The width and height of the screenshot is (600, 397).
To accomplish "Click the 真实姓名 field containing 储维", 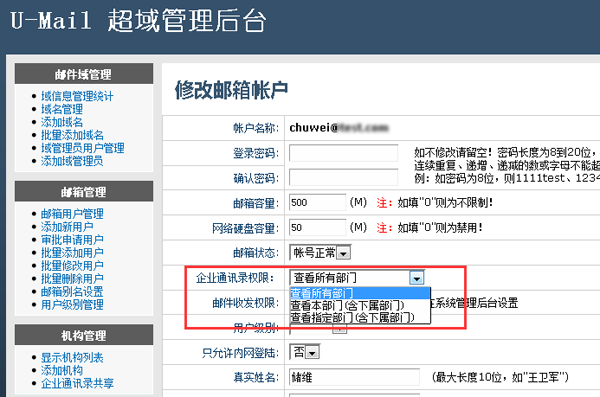I will pos(354,377).
